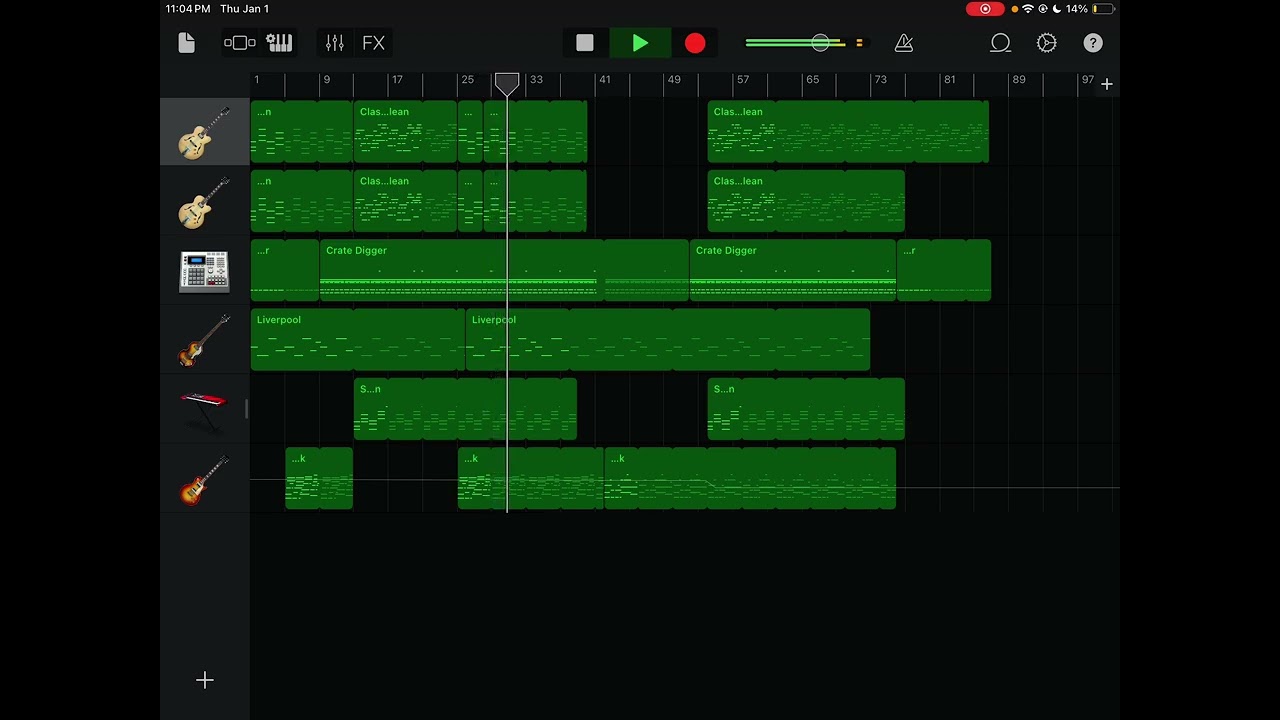Select the sunburst electric guitar track header
Viewport: 1280px width, 720px height.
(205, 478)
